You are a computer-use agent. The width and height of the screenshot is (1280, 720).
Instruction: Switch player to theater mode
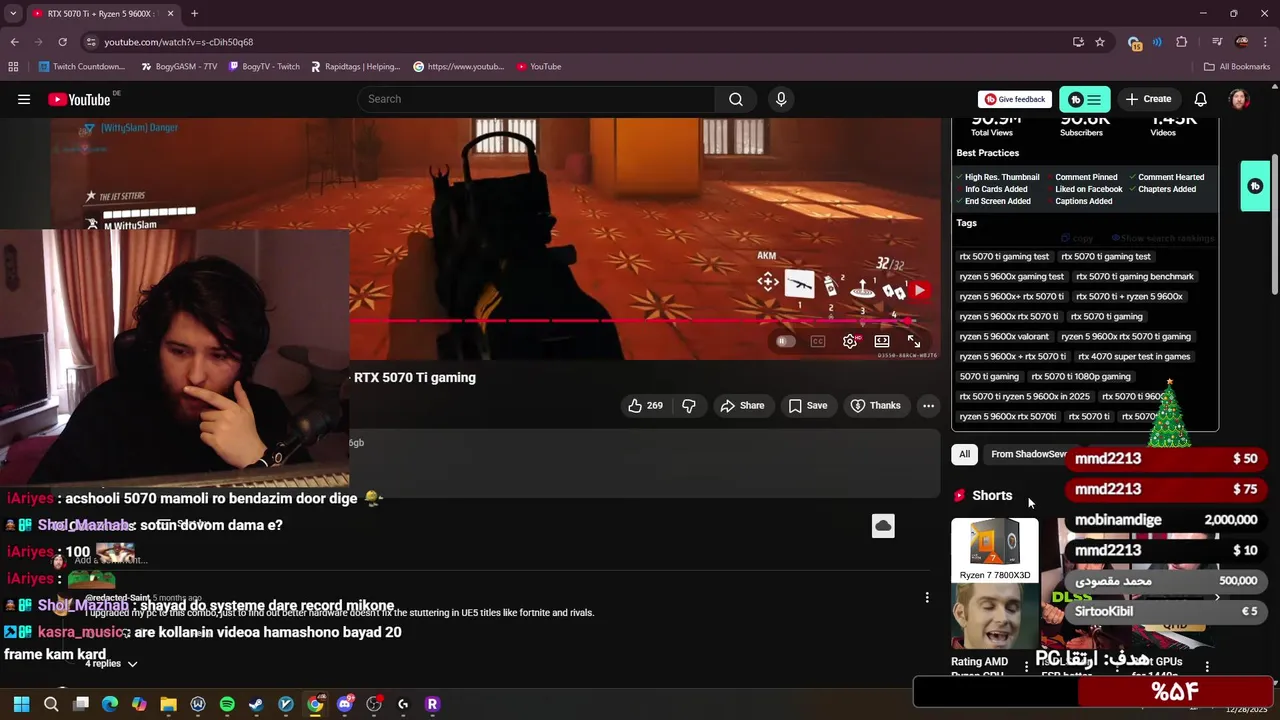(882, 342)
